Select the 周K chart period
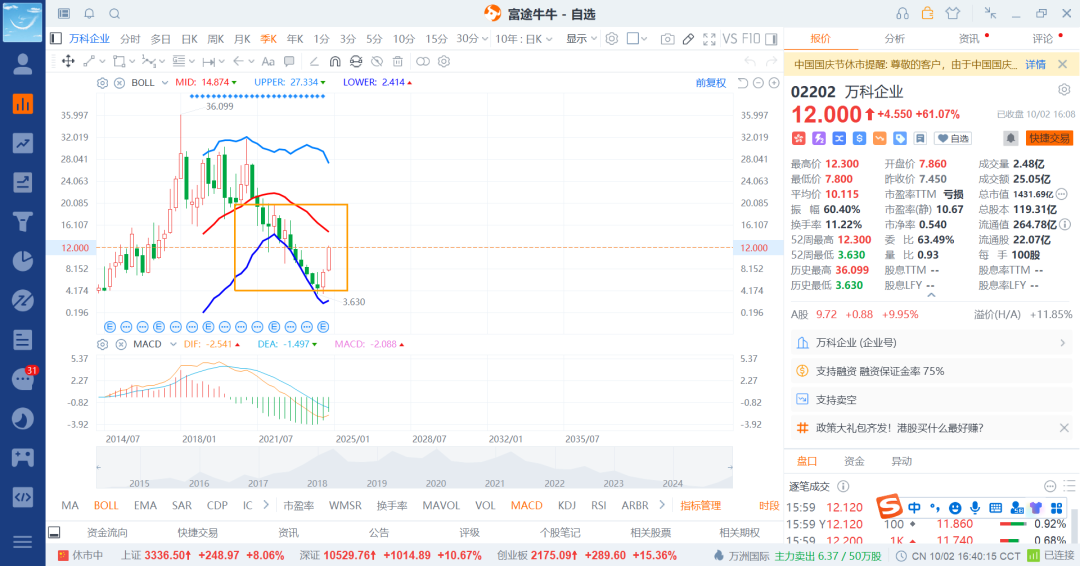 tap(216, 39)
